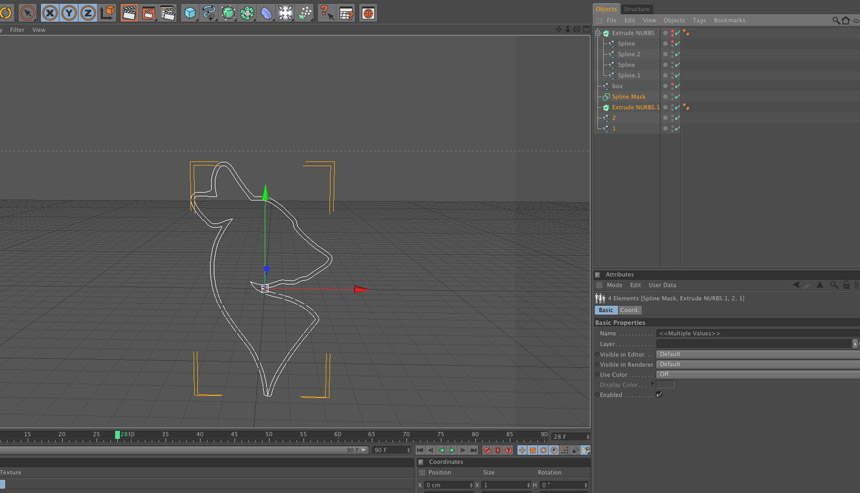Open the scene/light objects icon

pos(285,13)
